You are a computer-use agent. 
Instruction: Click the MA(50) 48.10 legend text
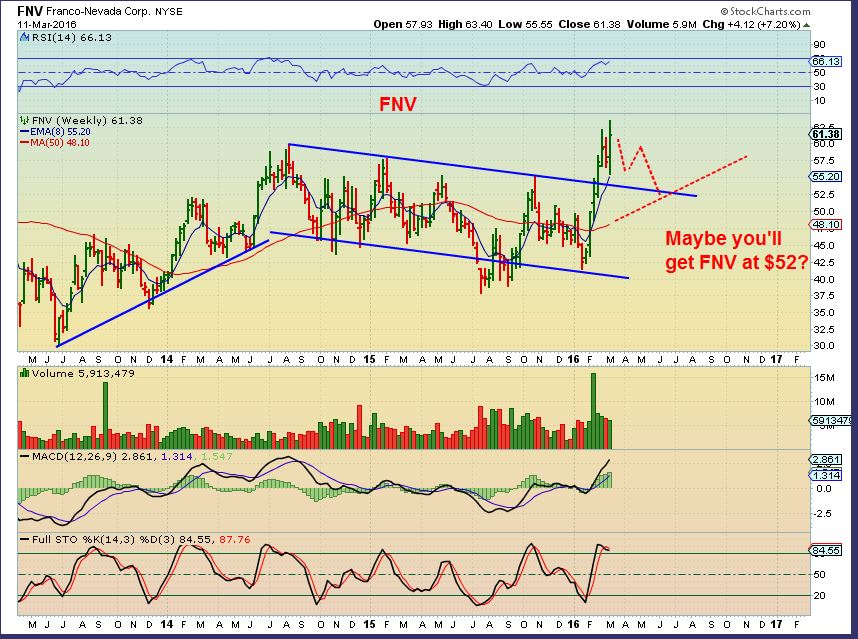point(60,143)
